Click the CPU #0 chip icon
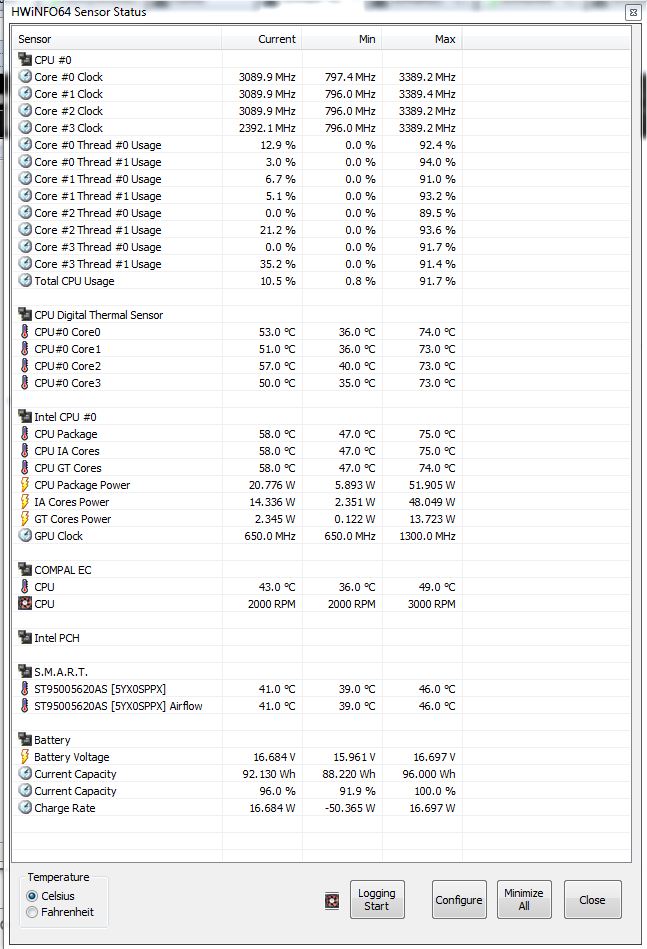 click(x=25, y=59)
